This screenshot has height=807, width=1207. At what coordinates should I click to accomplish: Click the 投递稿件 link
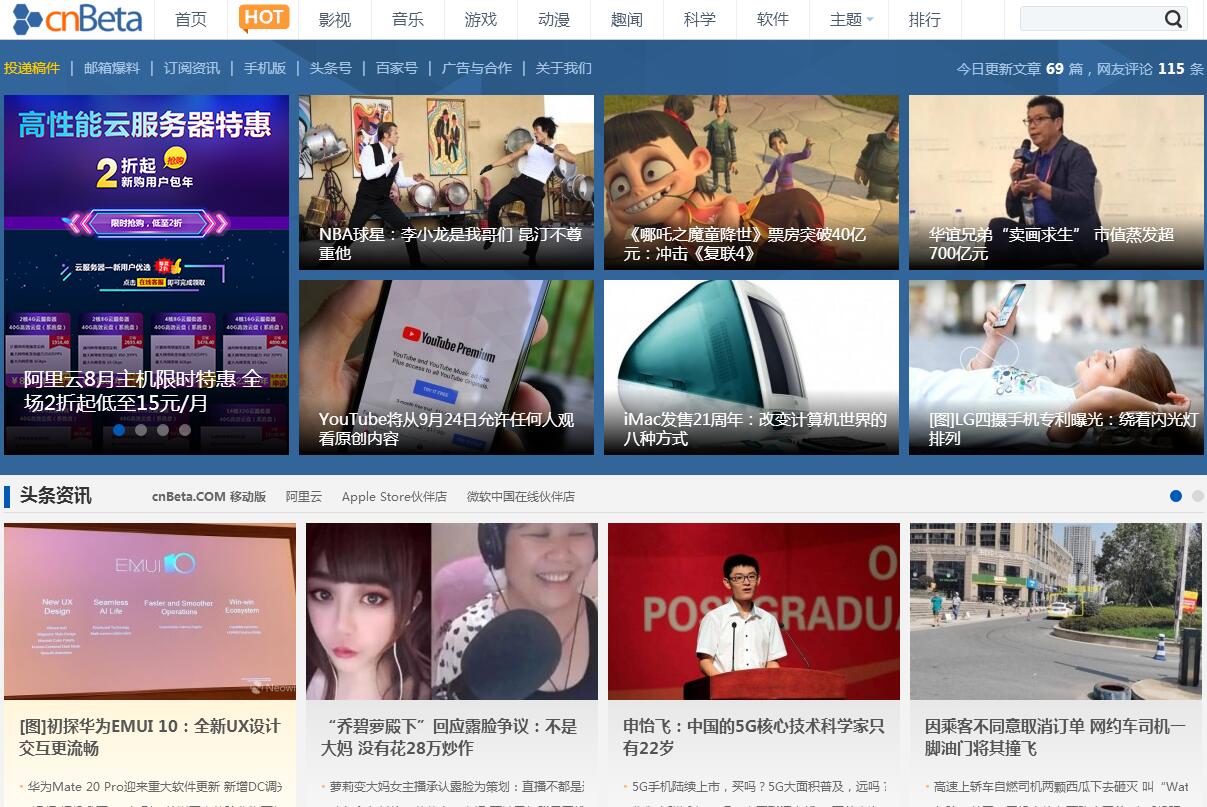coord(31,68)
